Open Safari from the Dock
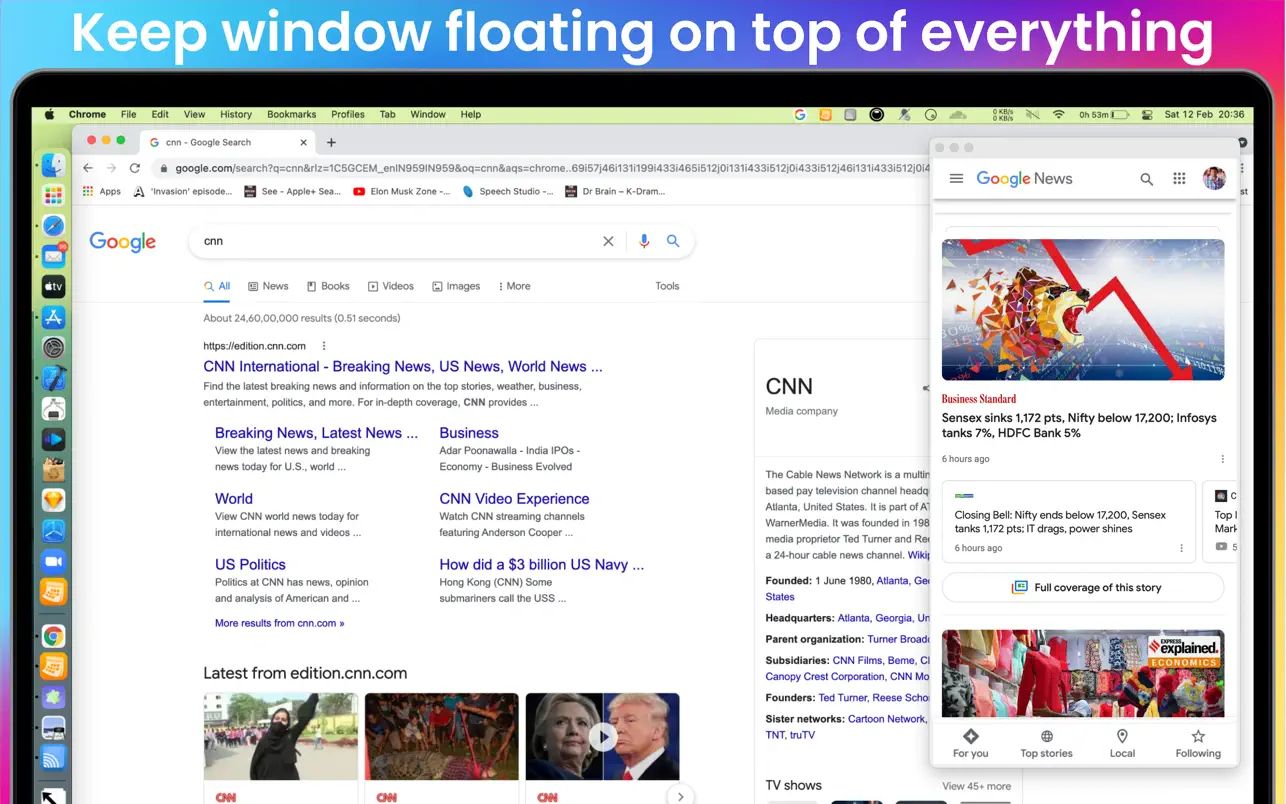Screen dimensions: 1286x804 pos(53,225)
